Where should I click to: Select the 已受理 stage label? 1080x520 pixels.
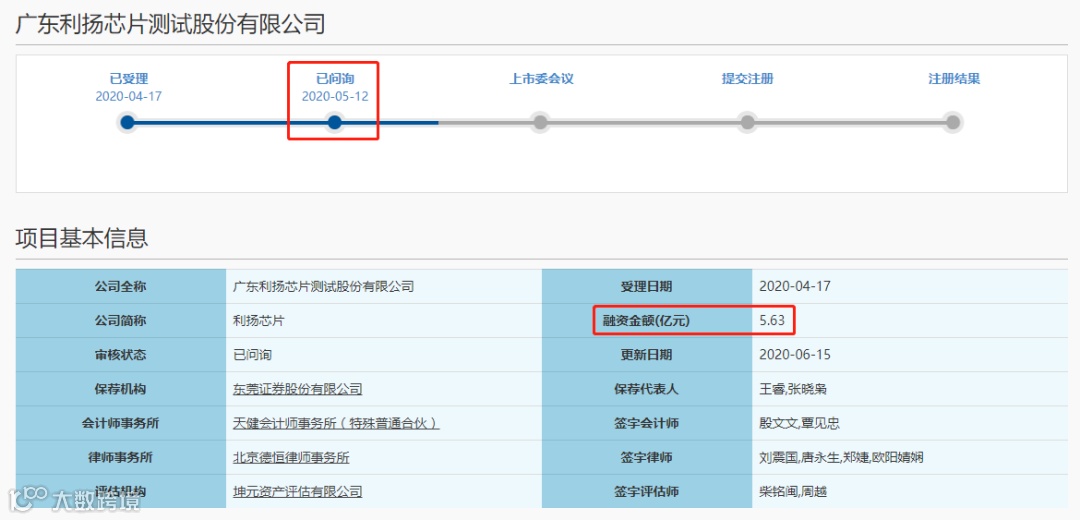point(129,79)
